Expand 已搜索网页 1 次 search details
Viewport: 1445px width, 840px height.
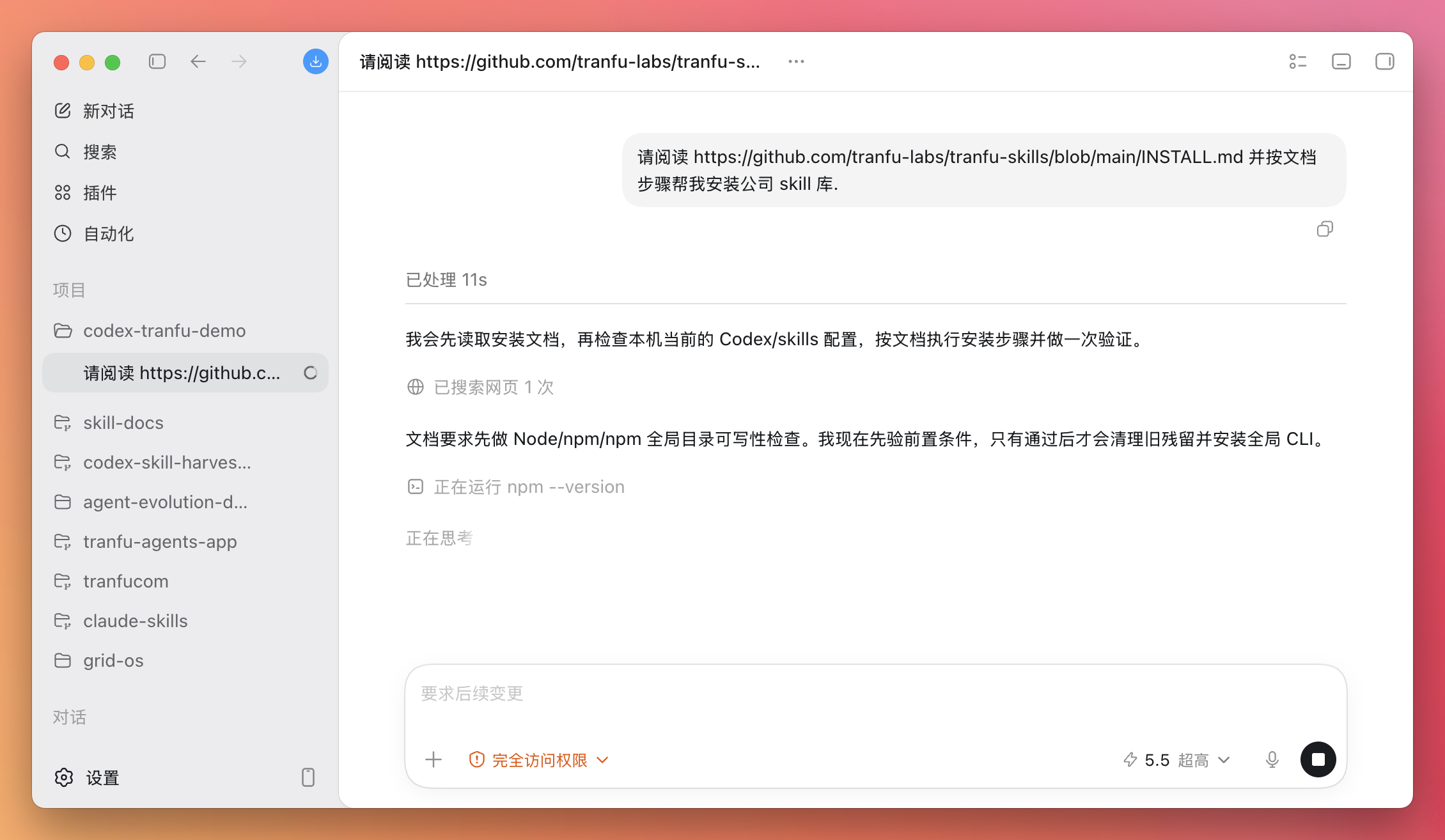(x=494, y=387)
